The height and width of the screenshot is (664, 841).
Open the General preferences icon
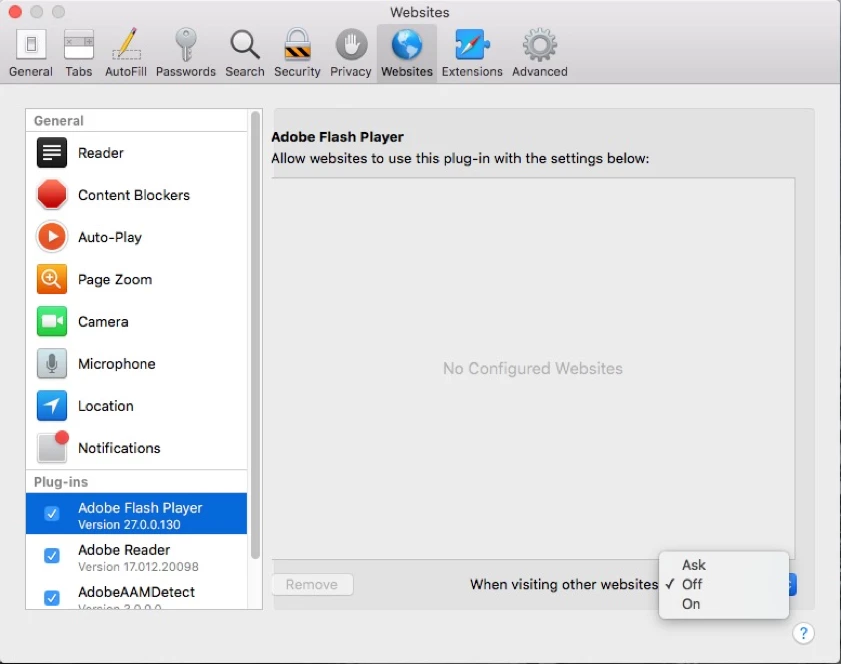31,45
